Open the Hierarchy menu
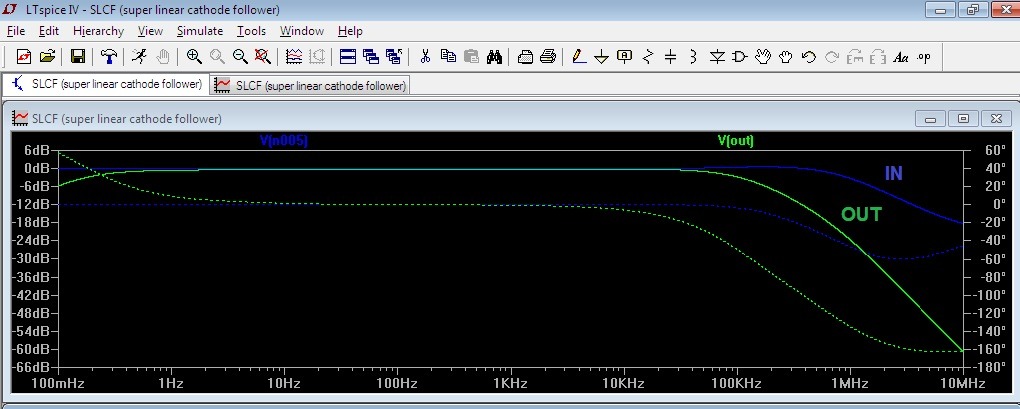The image size is (1020, 409). pyautogui.click(x=98, y=31)
